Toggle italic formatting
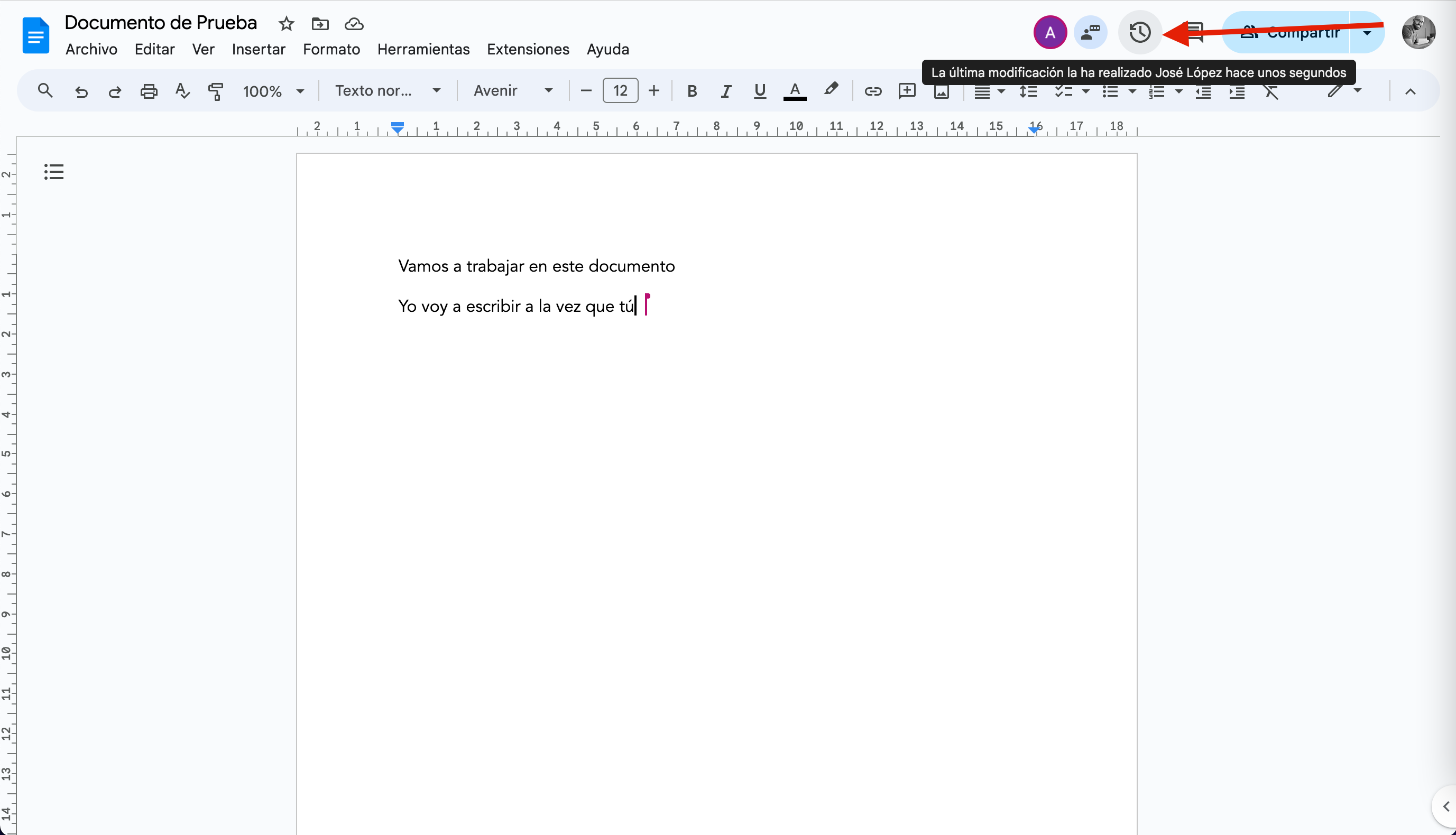The height and width of the screenshot is (835, 1456). [726, 90]
